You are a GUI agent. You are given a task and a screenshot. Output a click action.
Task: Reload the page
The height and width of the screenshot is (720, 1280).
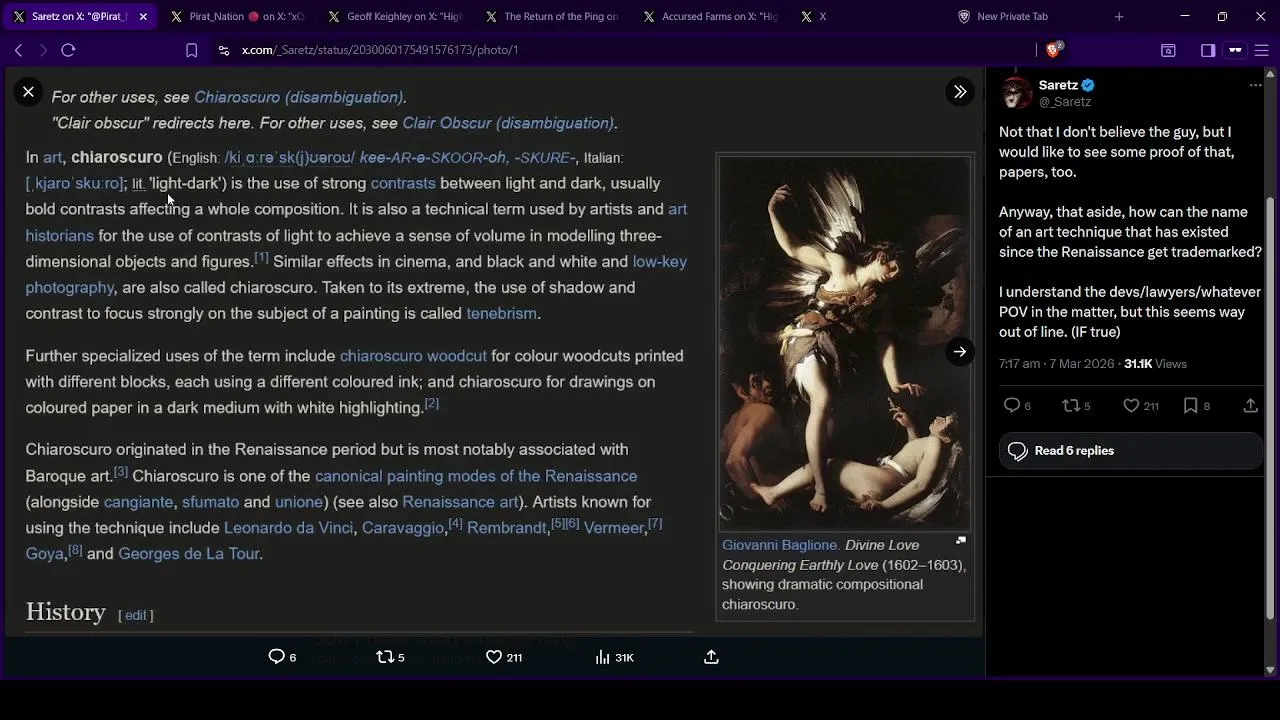pos(68,50)
